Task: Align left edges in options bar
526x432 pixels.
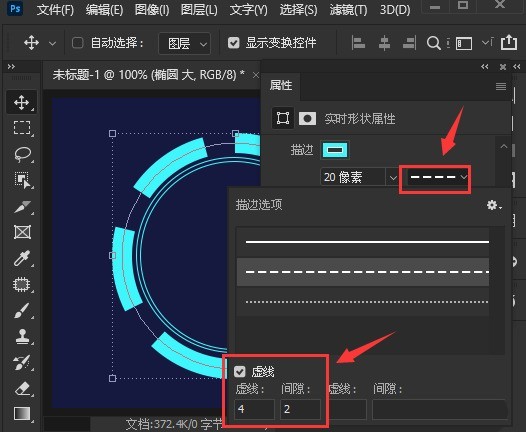Action: pyautogui.click(x=358, y=43)
